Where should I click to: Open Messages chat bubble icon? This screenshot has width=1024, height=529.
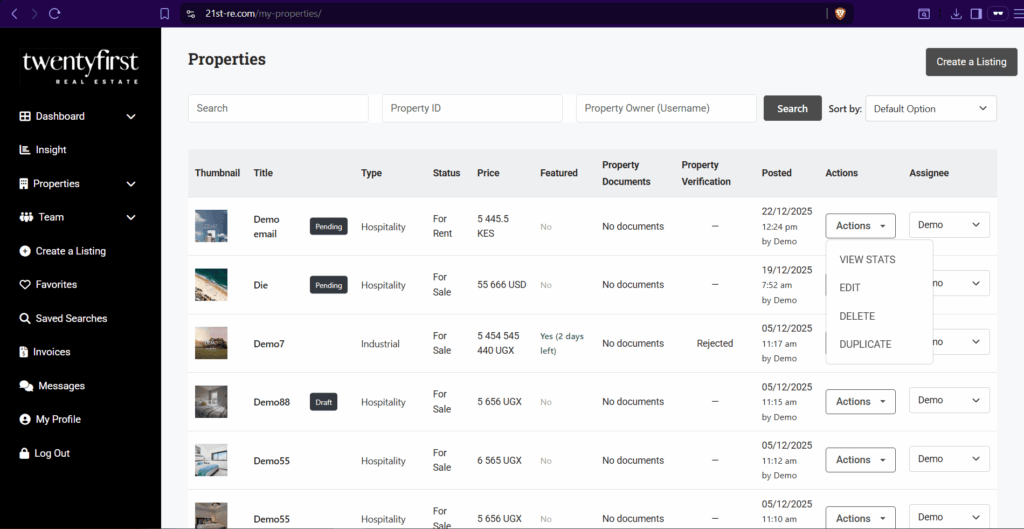(25, 386)
